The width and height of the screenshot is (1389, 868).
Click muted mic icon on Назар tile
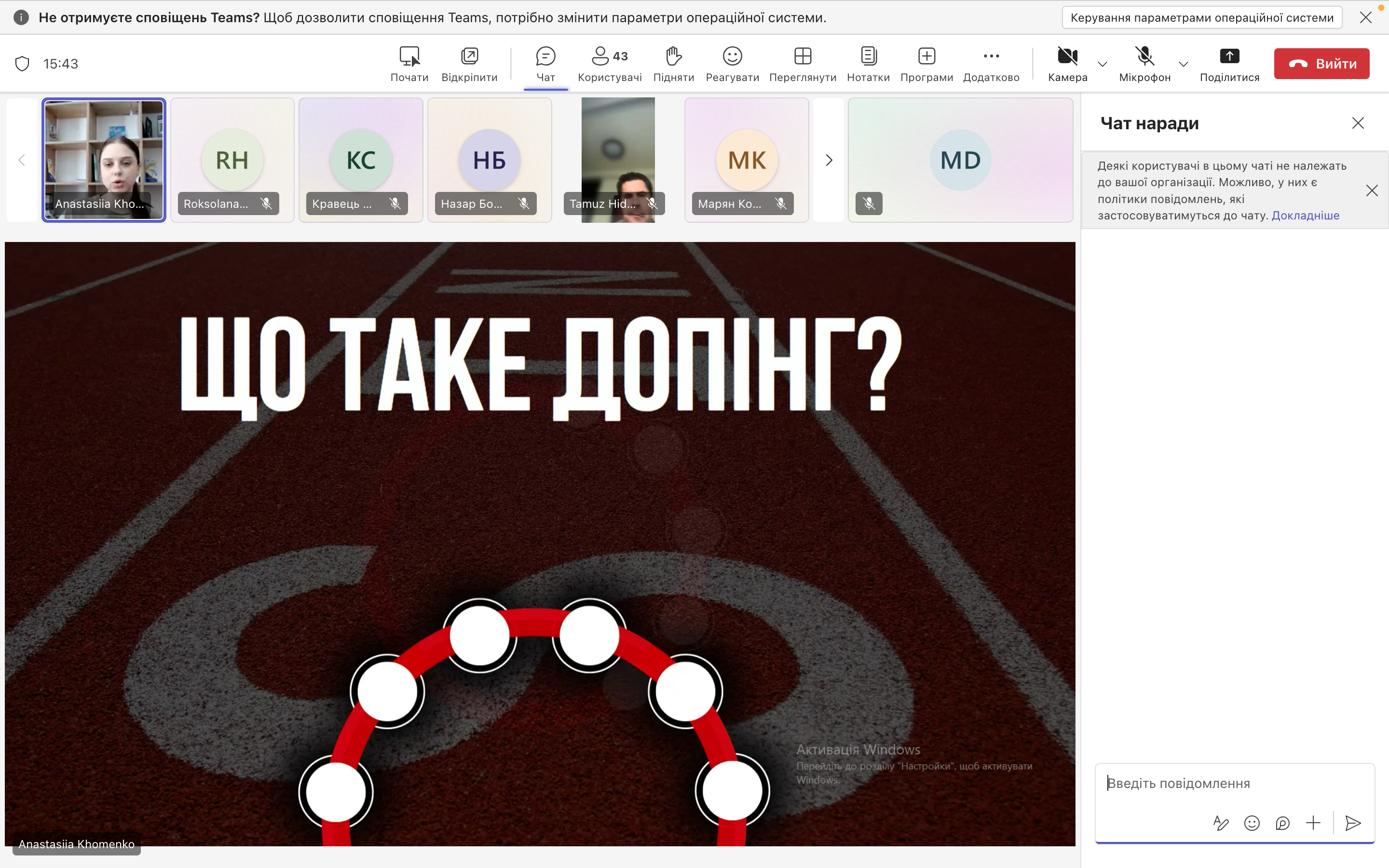pos(523,203)
